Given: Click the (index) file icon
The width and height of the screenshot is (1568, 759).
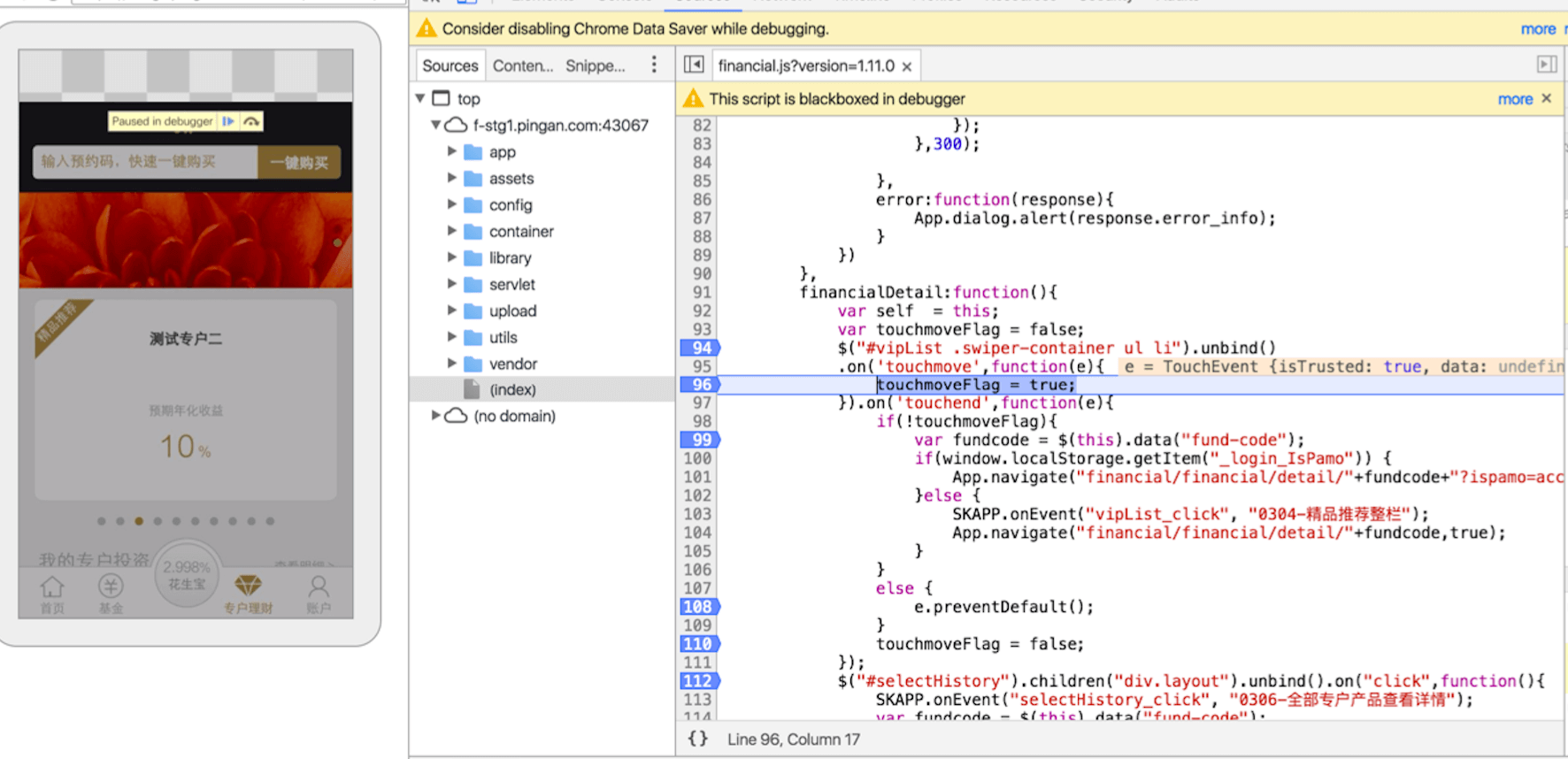Looking at the screenshot, I should click(x=473, y=389).
